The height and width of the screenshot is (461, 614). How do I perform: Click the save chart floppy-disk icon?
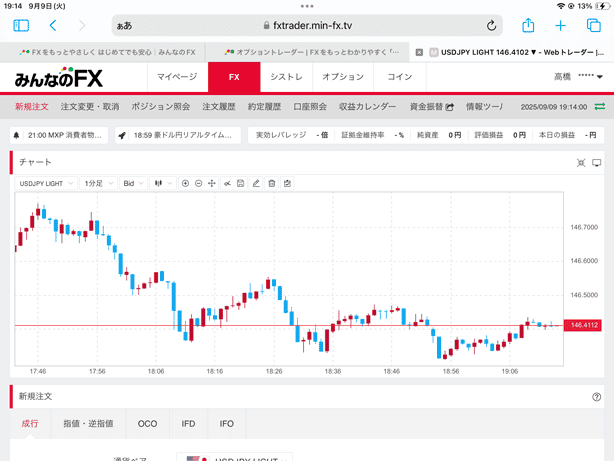[x=242, y=183]
